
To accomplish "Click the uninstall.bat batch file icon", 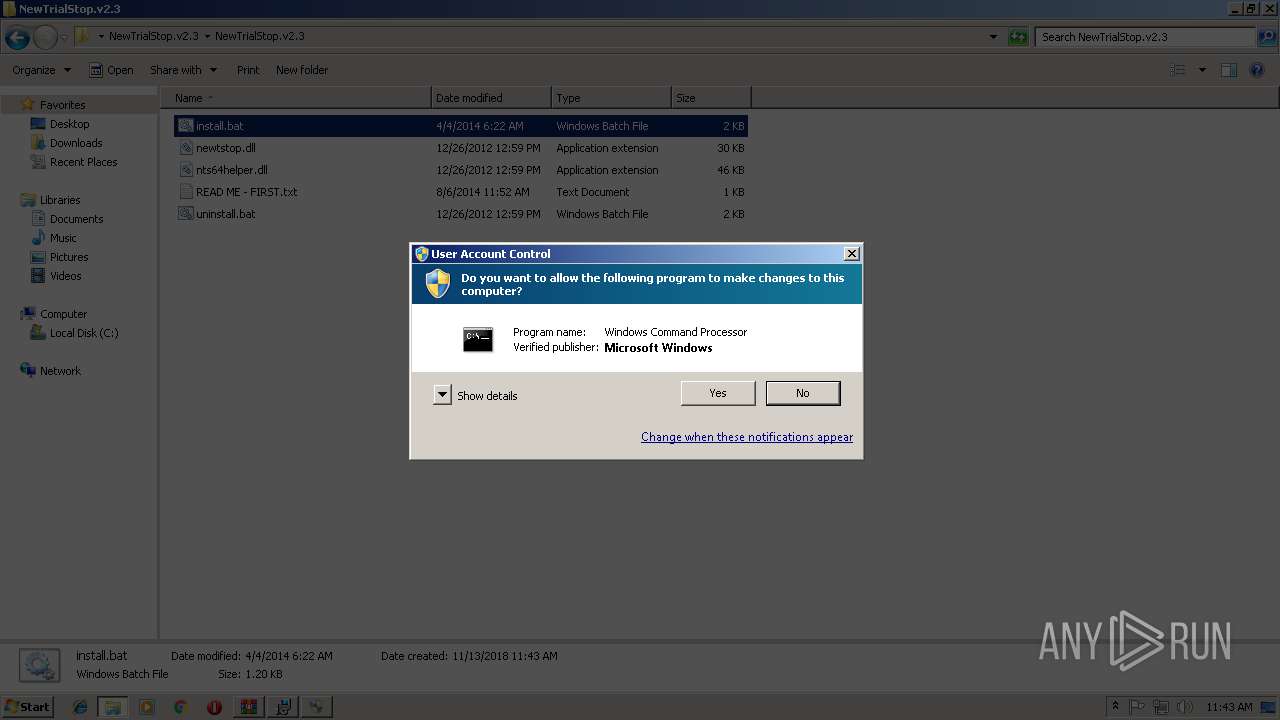I will click(186, 214).
